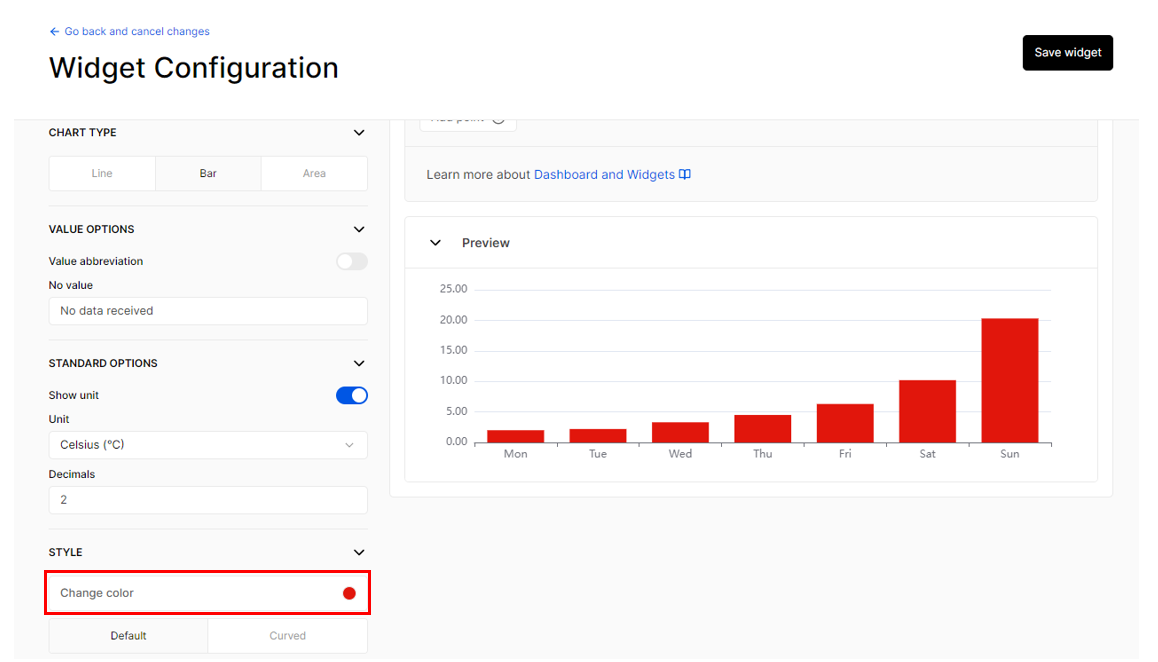Click the Widget Configuration heading
The height and width of the screenshot is (662, 1158).
point(193,68)
